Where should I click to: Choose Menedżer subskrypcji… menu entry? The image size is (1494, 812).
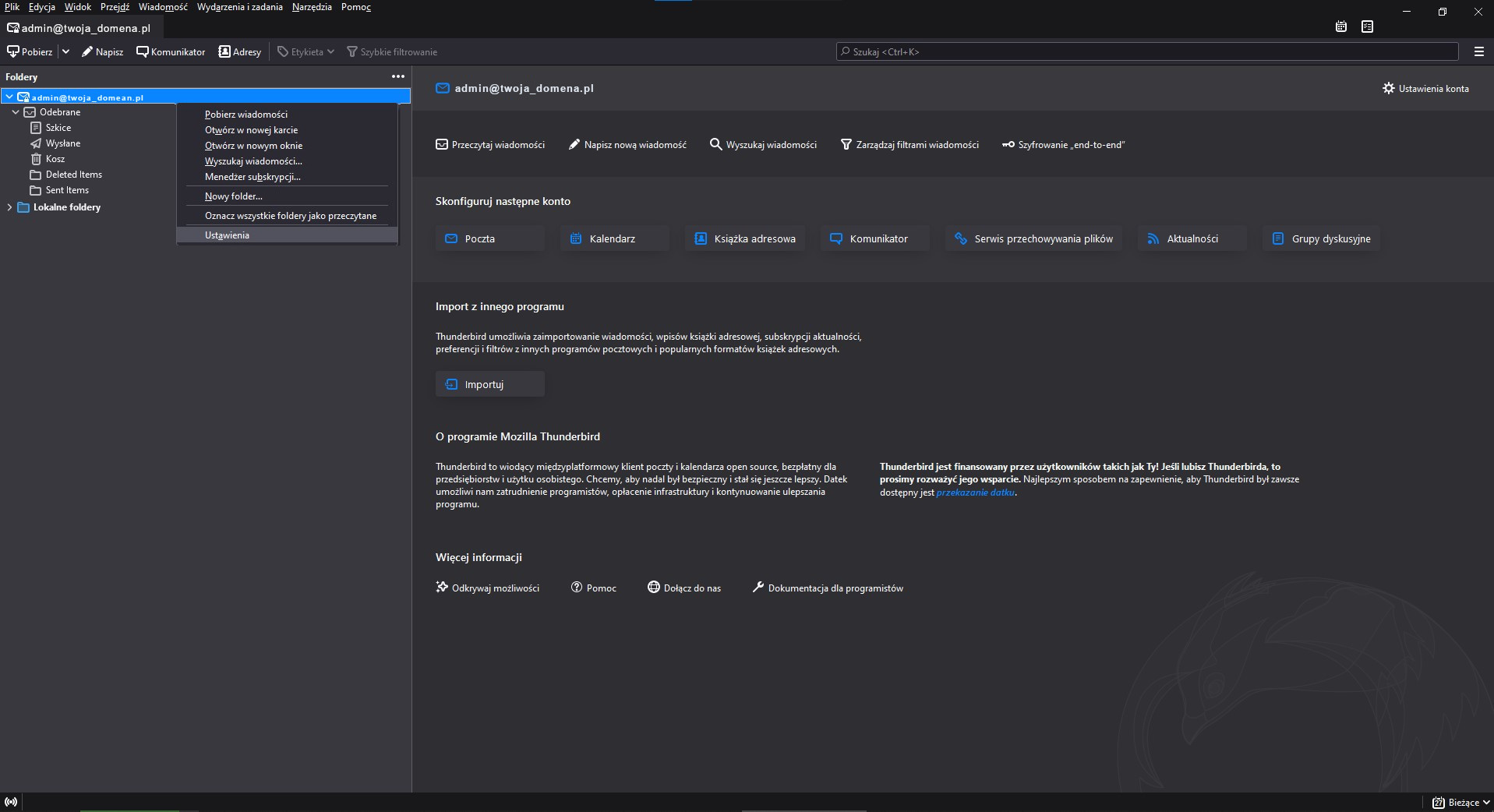pos(288,177)
